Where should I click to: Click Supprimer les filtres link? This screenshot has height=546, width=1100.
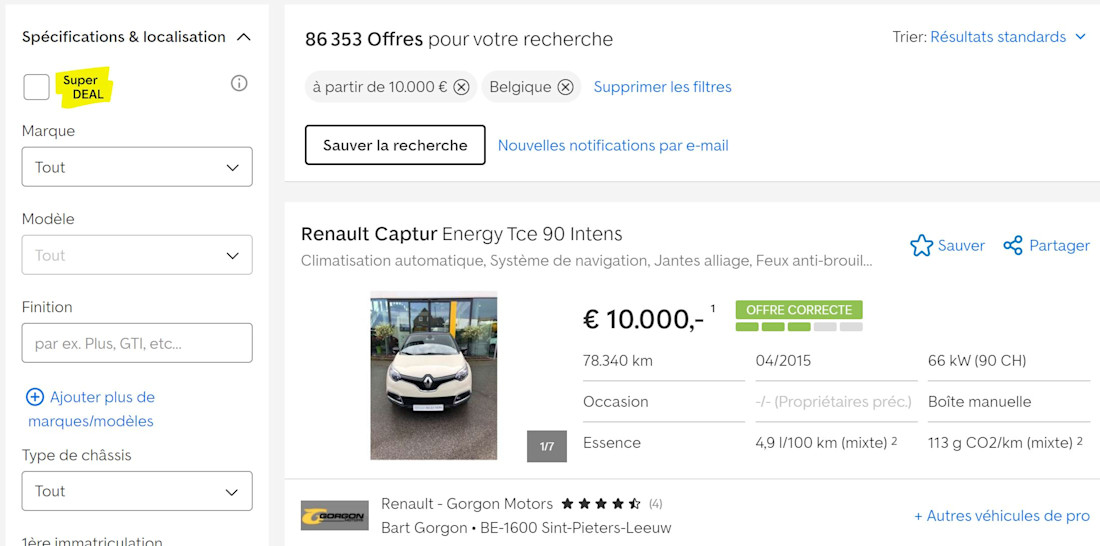point(662,87)
